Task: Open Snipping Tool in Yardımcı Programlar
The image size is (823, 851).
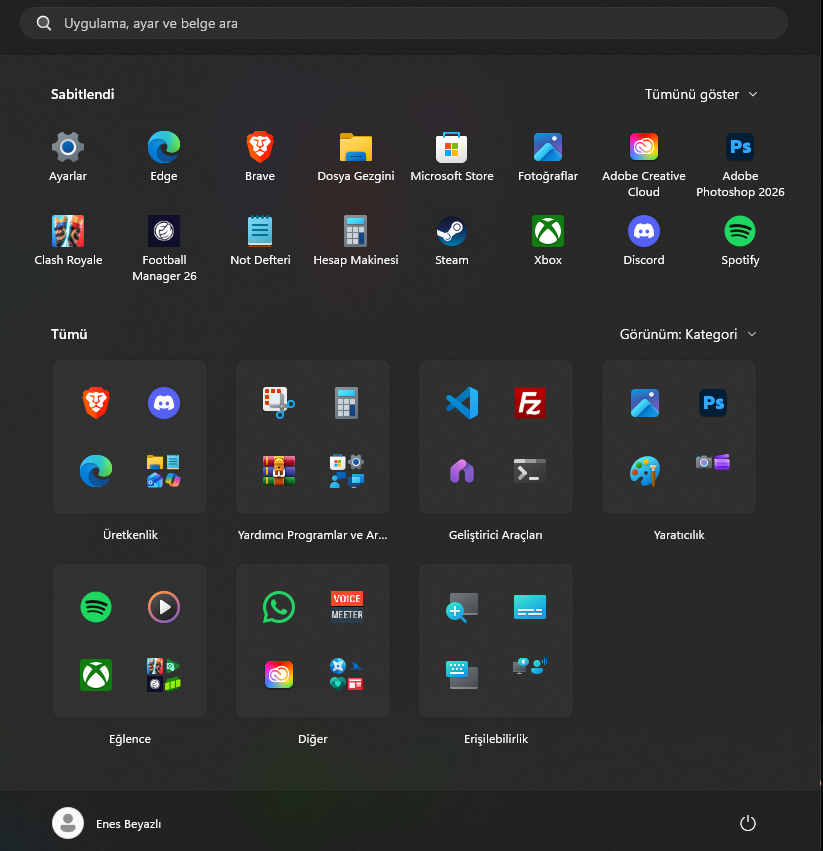Action: pos(279,403)
